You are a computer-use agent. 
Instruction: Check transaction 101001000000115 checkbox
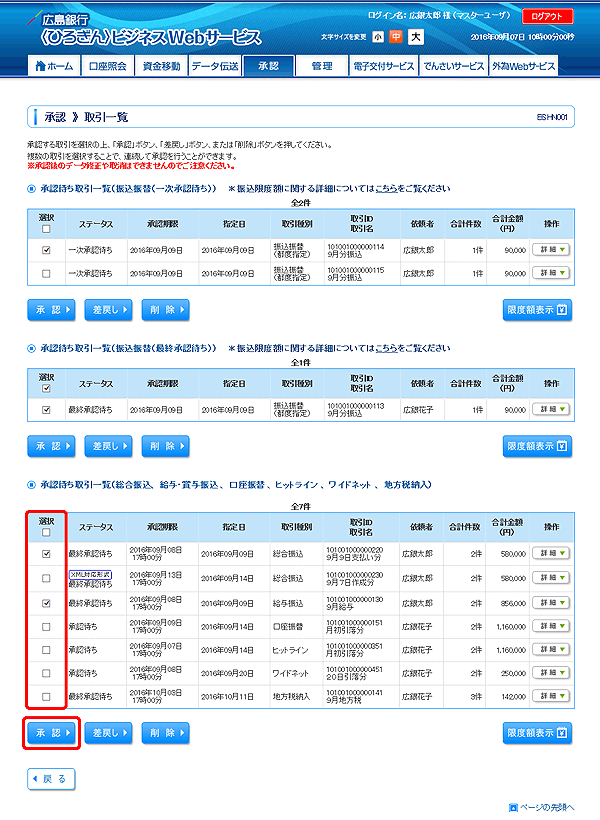coord(46,274)
